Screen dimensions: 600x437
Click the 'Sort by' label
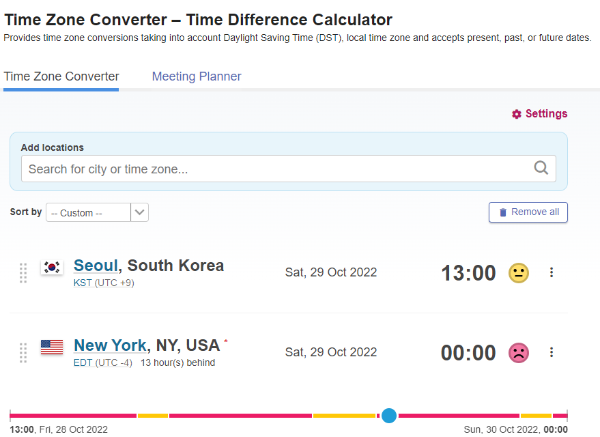(x=26, y=212)
